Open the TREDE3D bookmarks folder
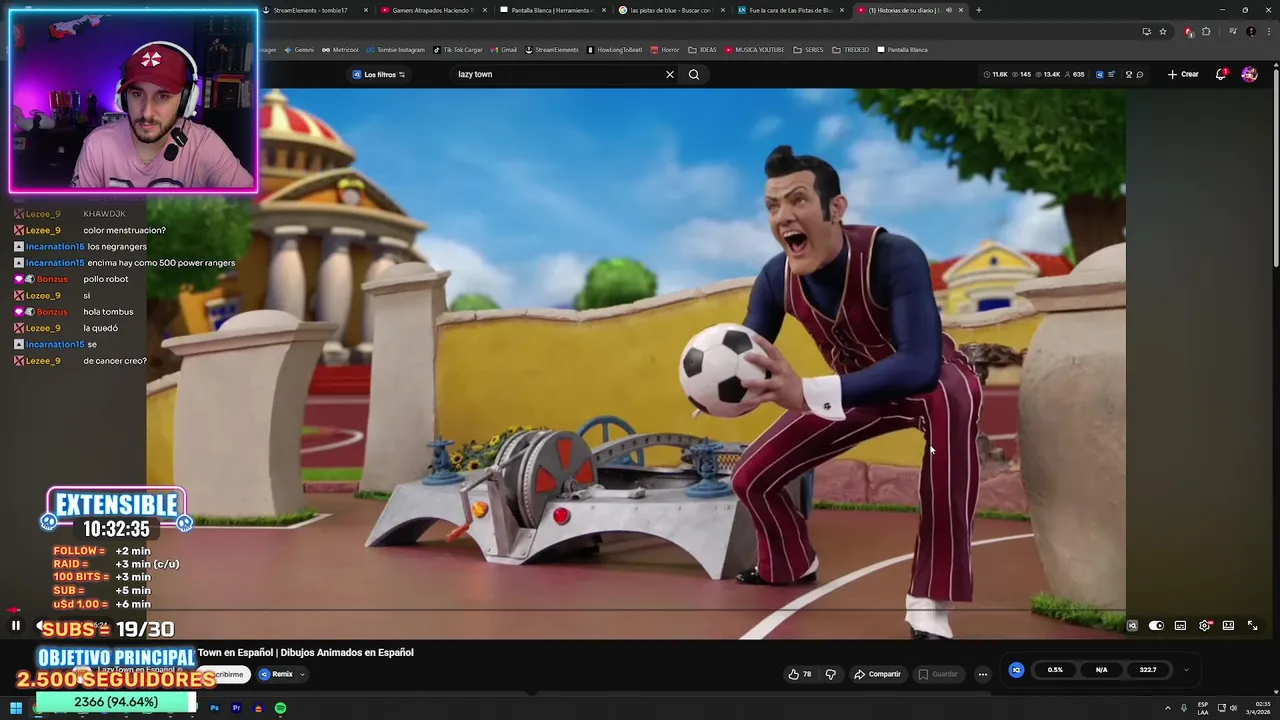The image size is (1280, 720). (x=851, y=49)
